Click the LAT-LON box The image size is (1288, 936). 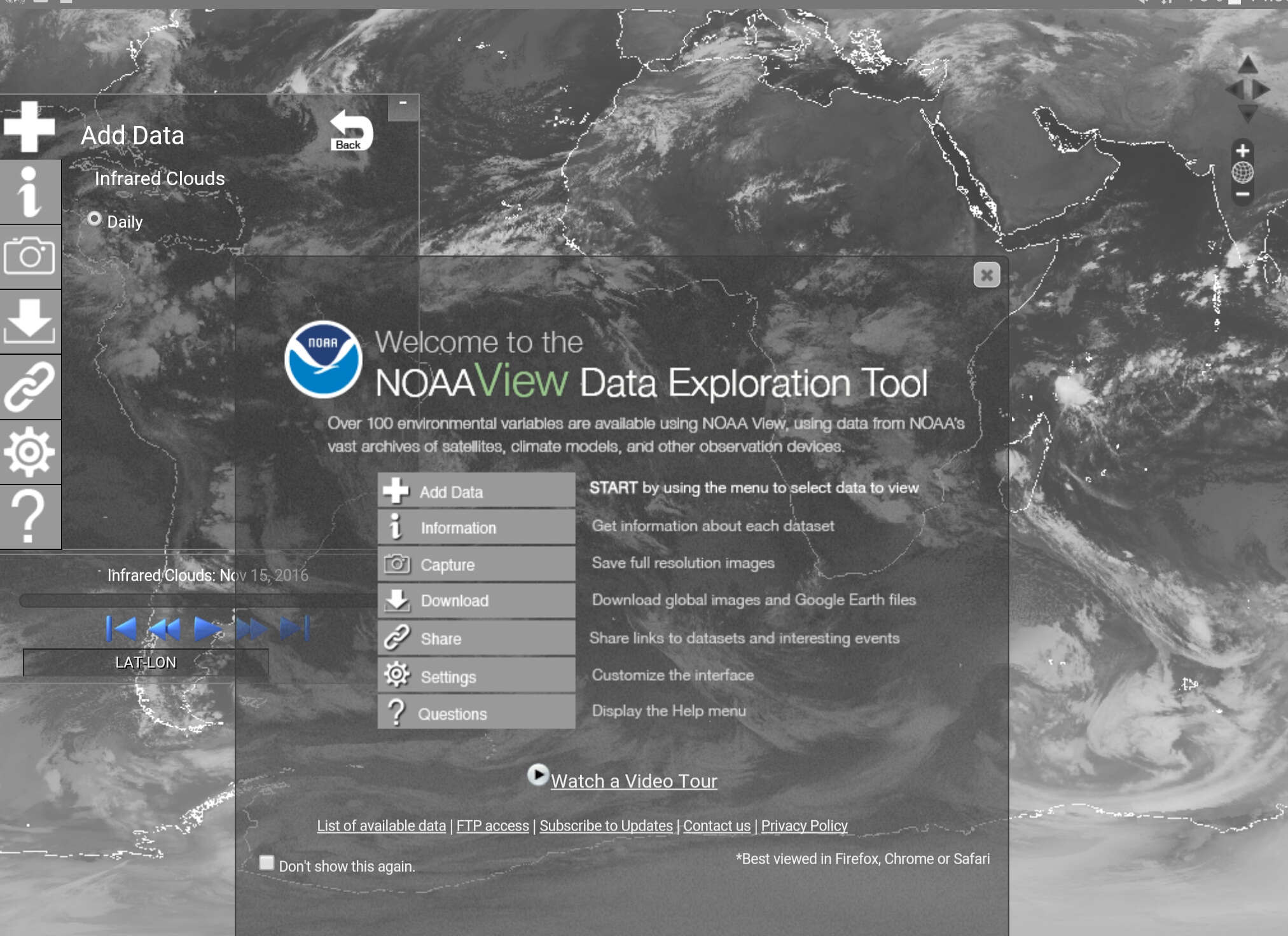pos(146,662)
